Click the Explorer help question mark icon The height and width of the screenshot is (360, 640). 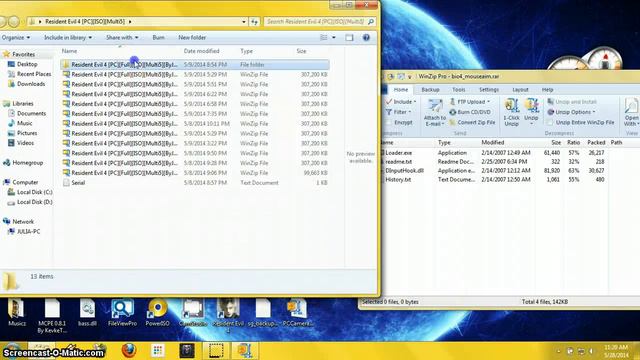(366, 38)
